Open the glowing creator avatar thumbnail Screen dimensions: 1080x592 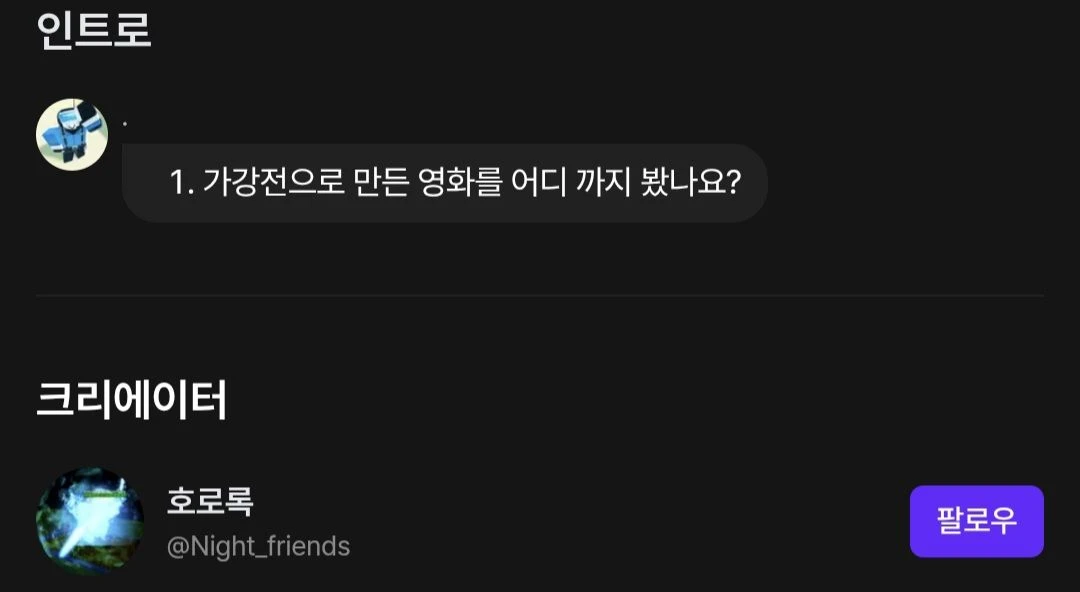[90, 521]
